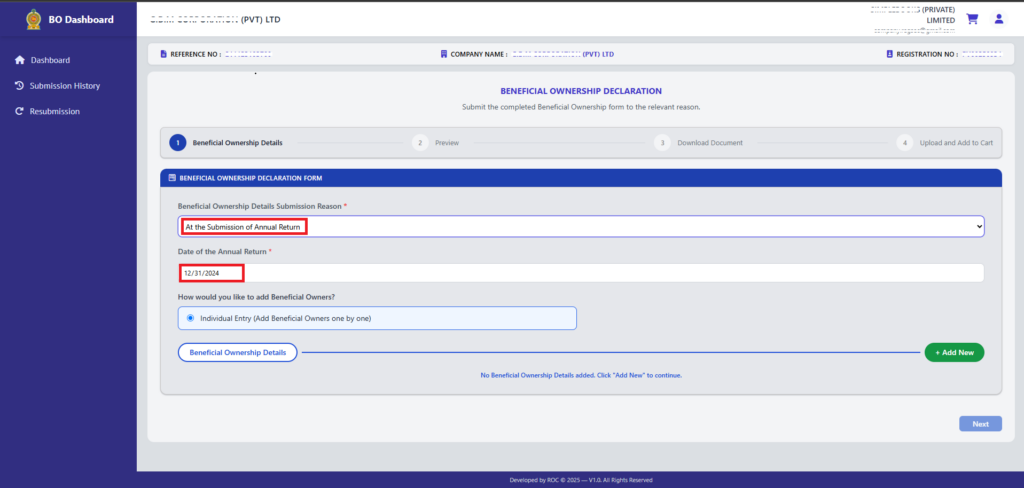This screenshot has height=488, width=1024.
Task: Click the 'No Beneficial Ownership Details added' message
Action: [x=581, y=376]
